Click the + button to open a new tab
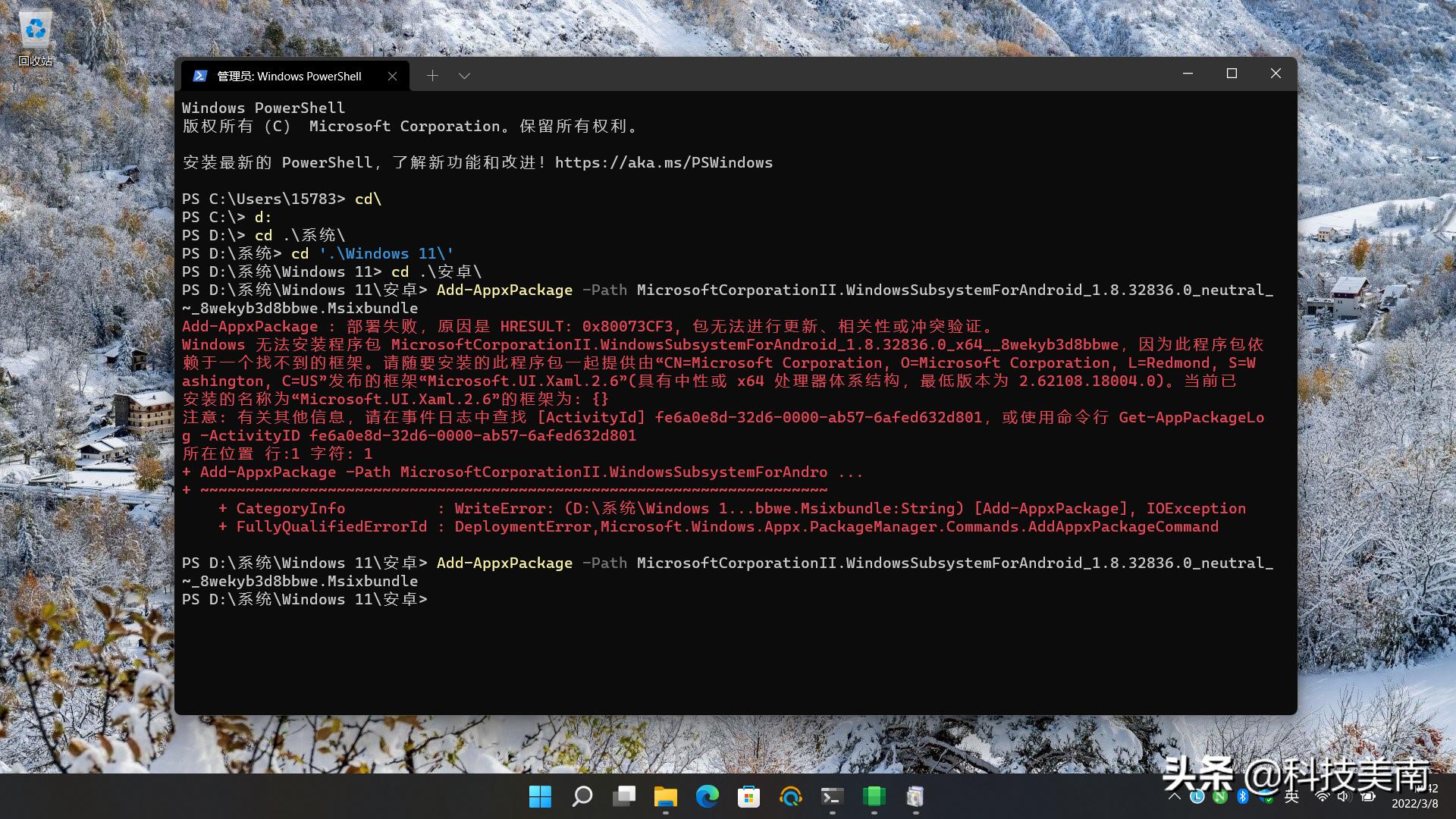 click(x=432, y=75)
